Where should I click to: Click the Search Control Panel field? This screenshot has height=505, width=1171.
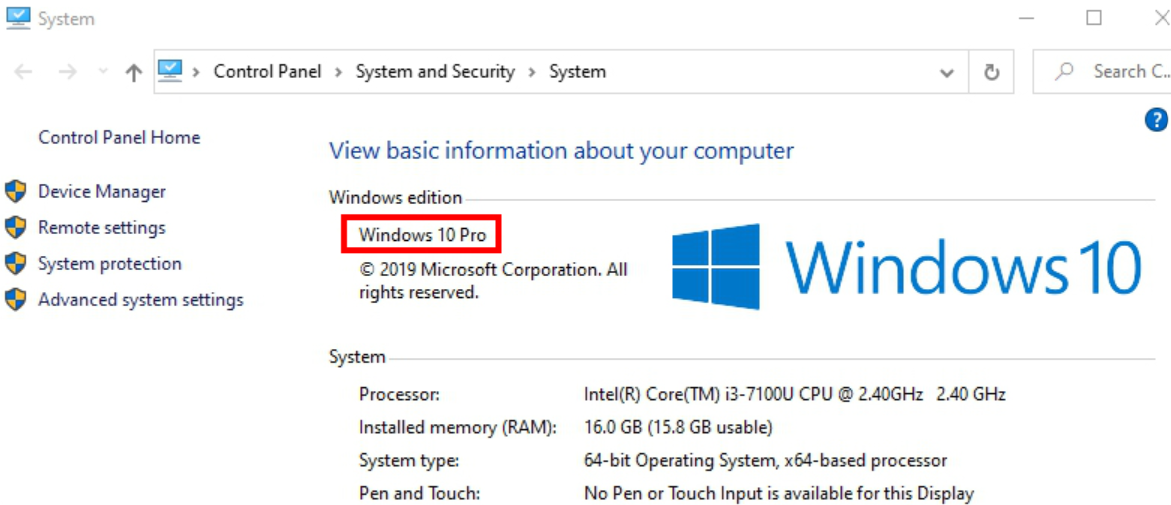point(1102,72)
